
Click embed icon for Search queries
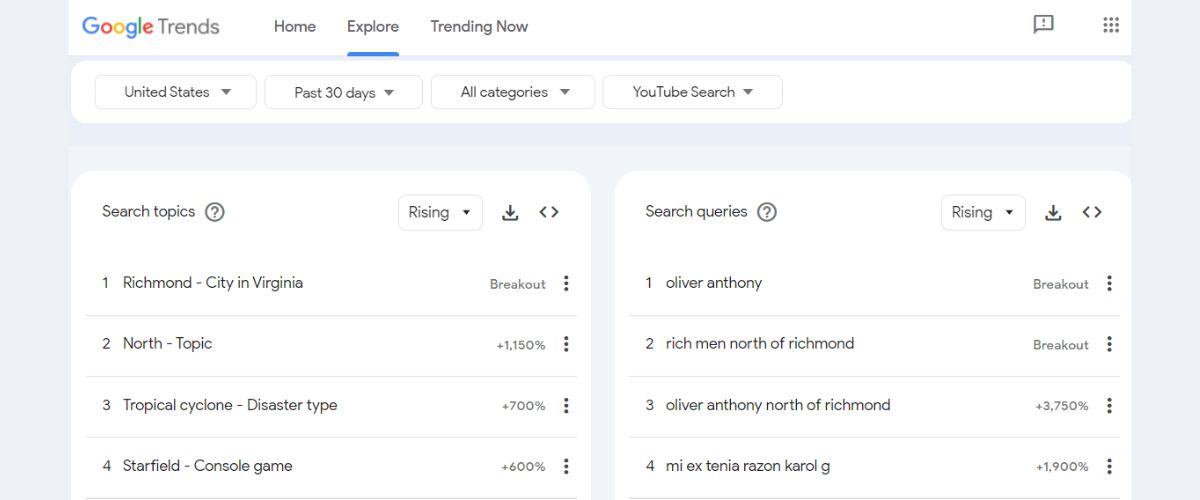[1092, 212]
